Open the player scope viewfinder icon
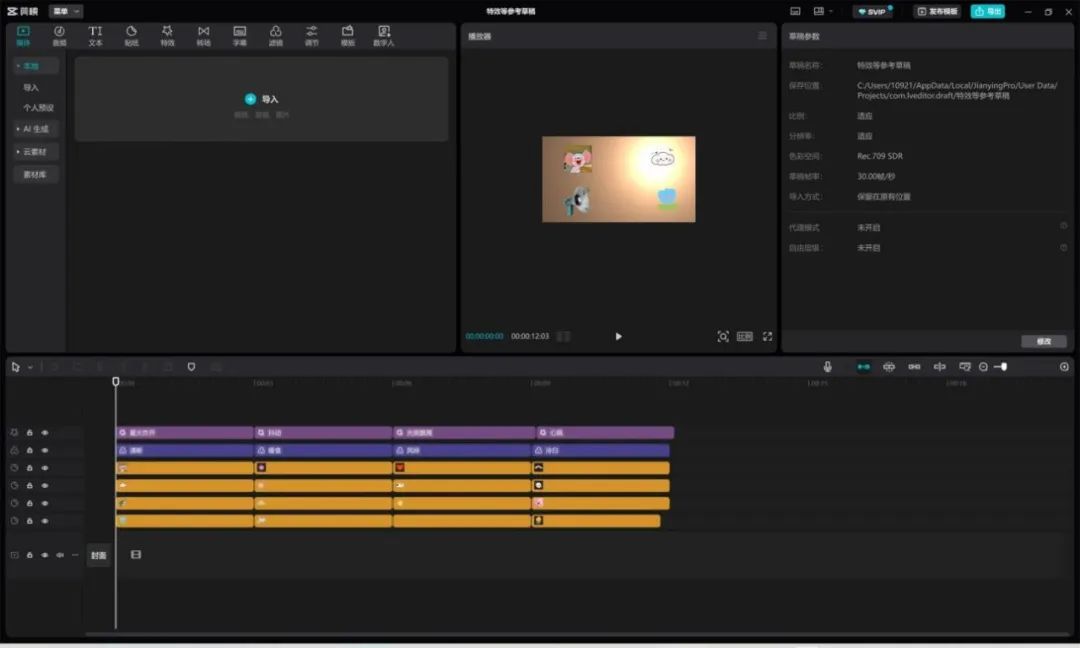1080x648 pixels. [x=723, y=336]
